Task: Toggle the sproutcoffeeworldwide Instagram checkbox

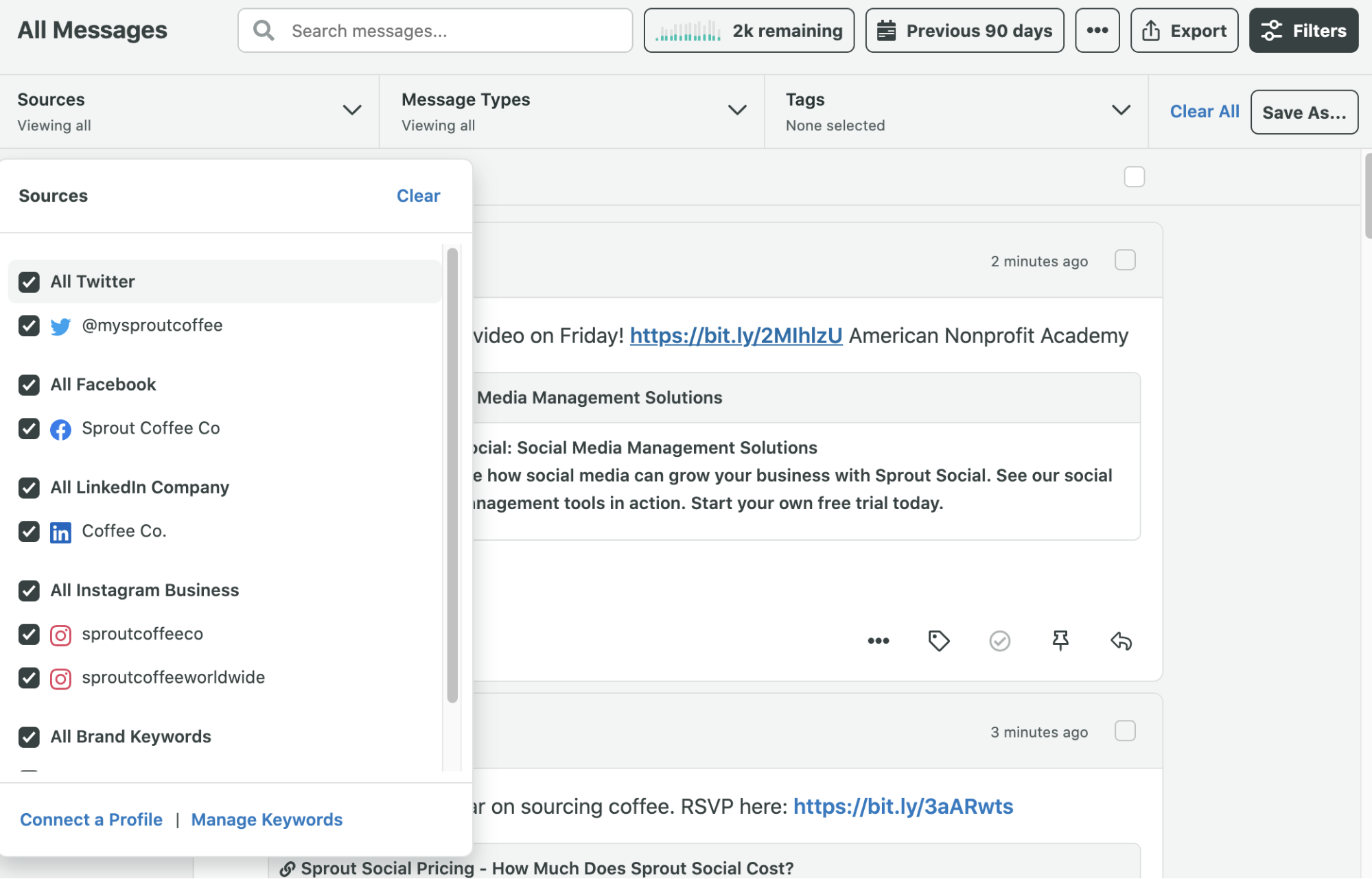Action: click(x=29, y=678)
